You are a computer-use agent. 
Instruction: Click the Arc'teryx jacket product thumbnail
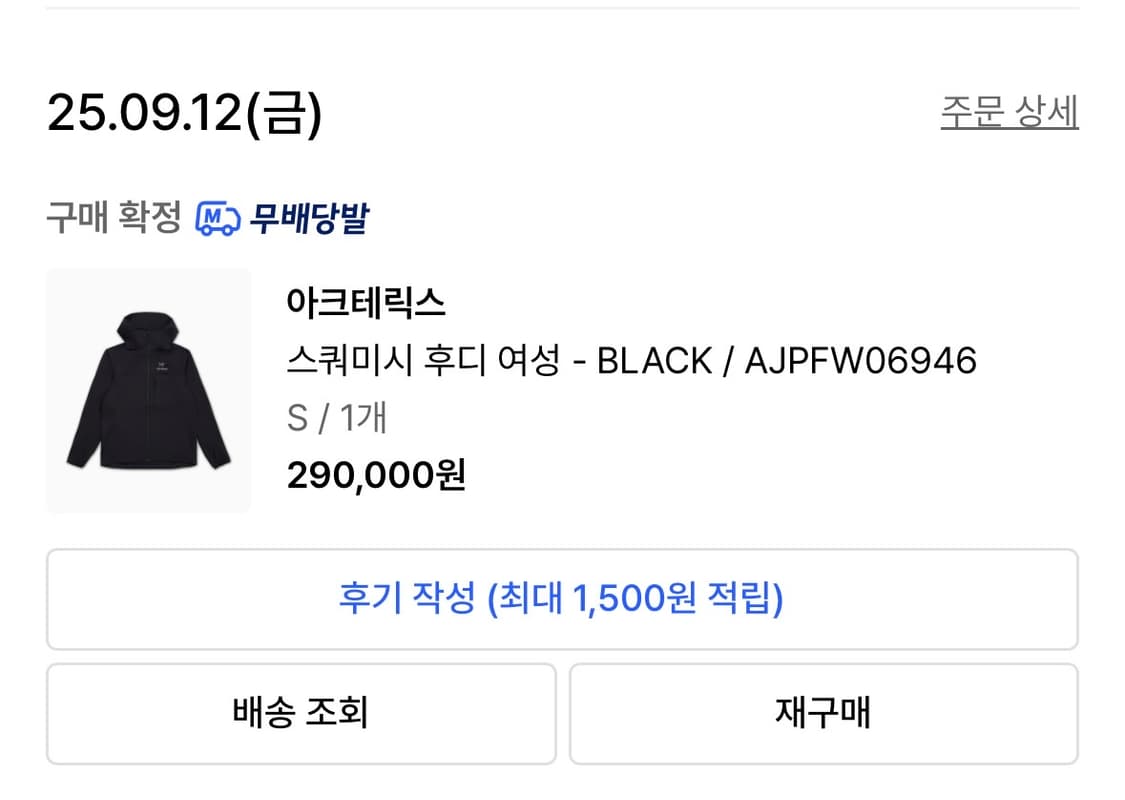coord(148,390)
